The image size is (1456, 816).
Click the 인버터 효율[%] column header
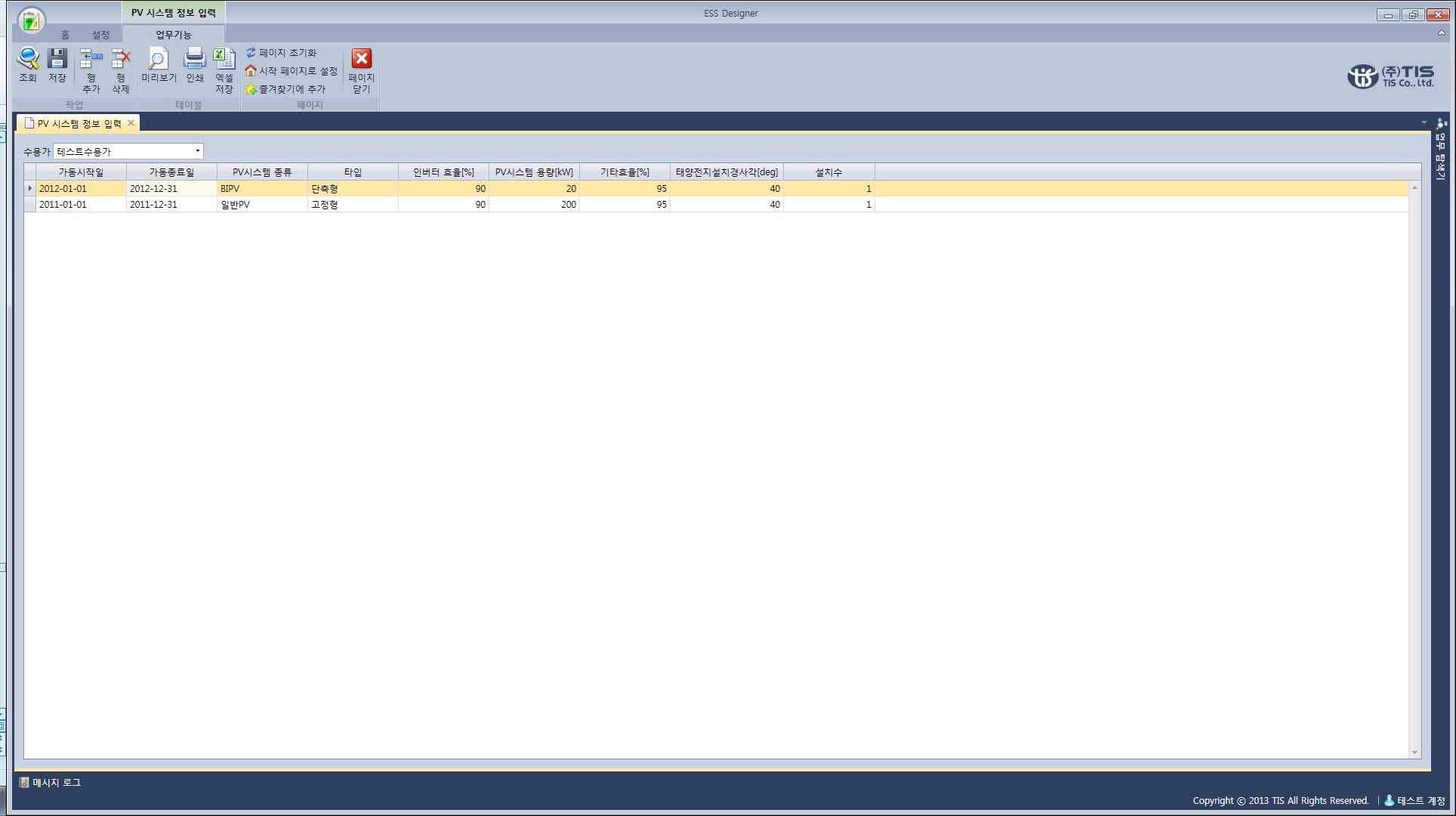coord(443,172)
